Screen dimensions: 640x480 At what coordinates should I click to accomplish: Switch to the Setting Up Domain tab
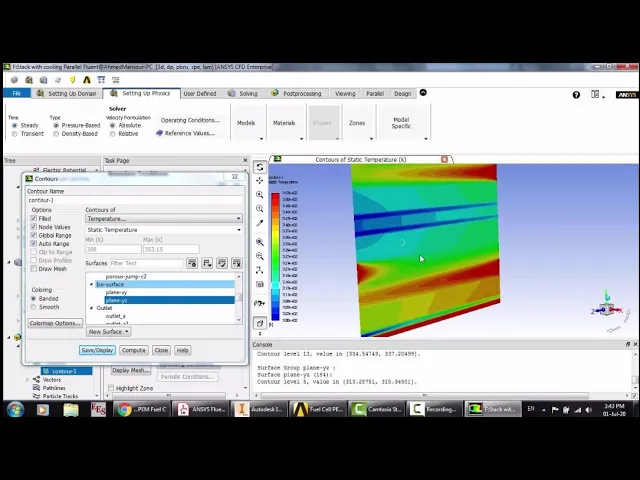[67, 93]
